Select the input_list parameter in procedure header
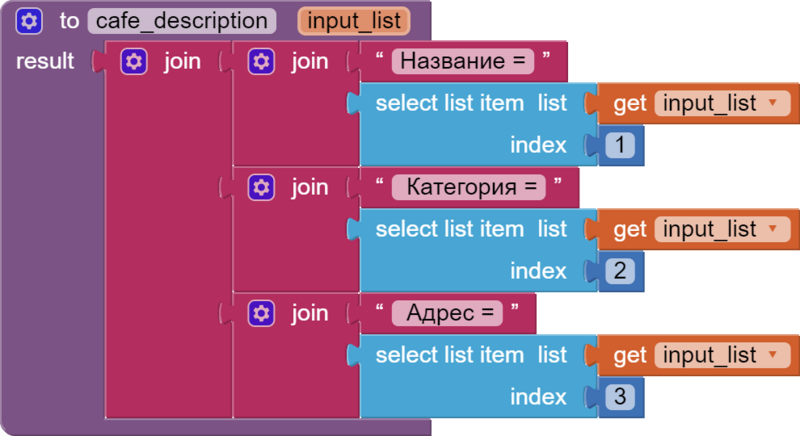The height and width of the screenshot is (436, 800). pyautogui.click(x=351, y=21)
